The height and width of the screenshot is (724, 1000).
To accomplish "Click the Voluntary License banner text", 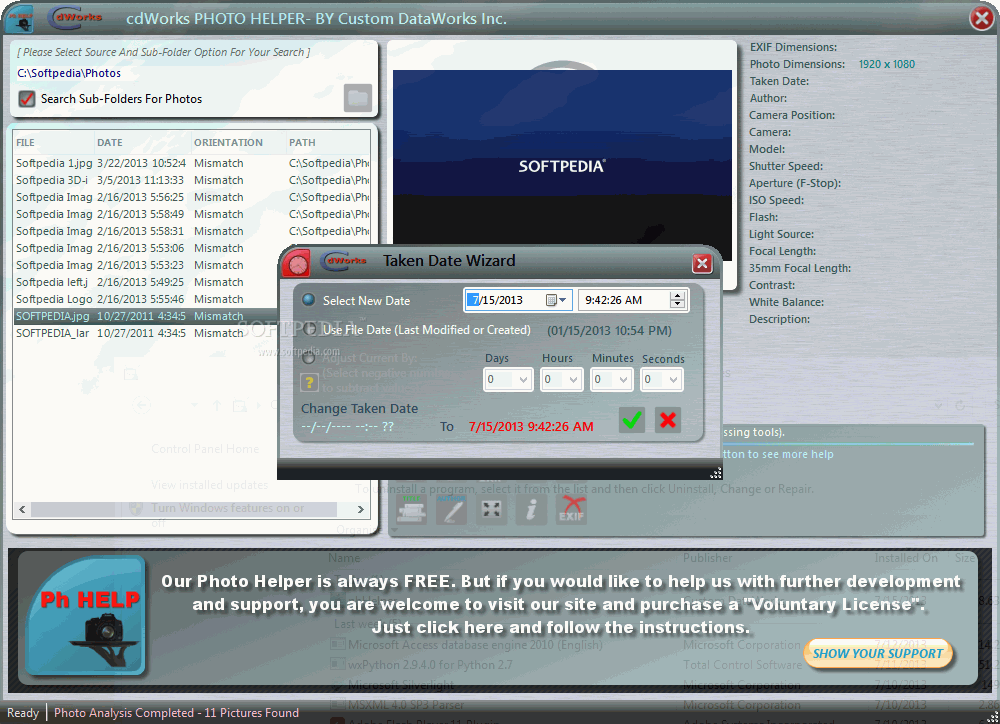I will [x=561, y=604].
